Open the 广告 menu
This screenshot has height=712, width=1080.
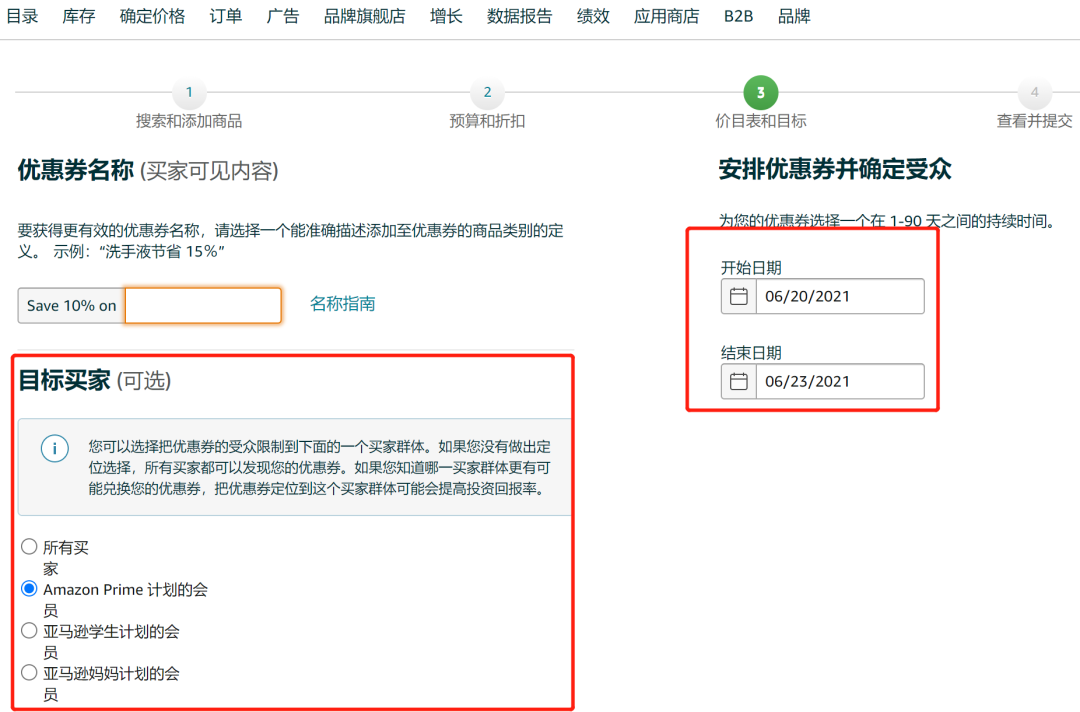point(283,16)
